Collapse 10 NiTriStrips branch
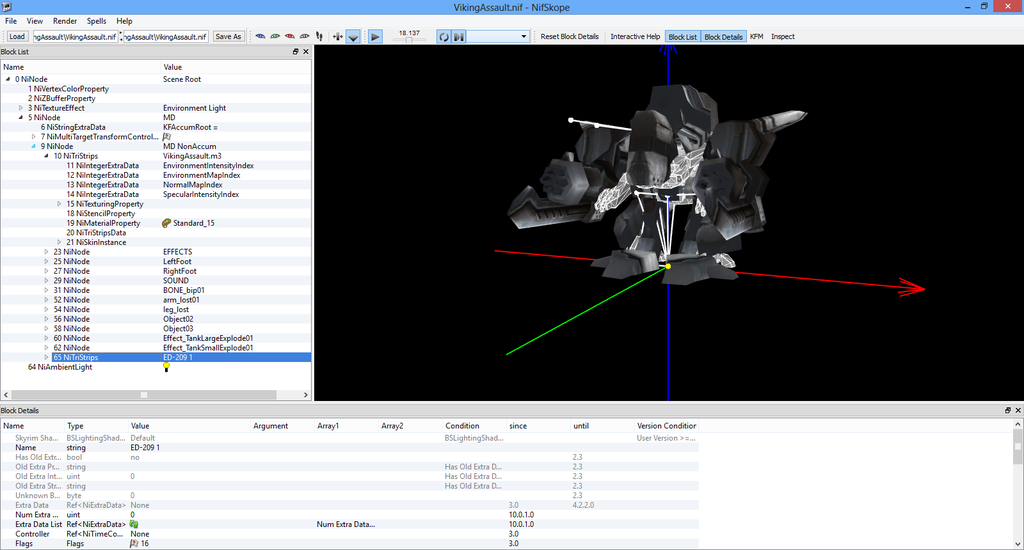 pos(46,156)
